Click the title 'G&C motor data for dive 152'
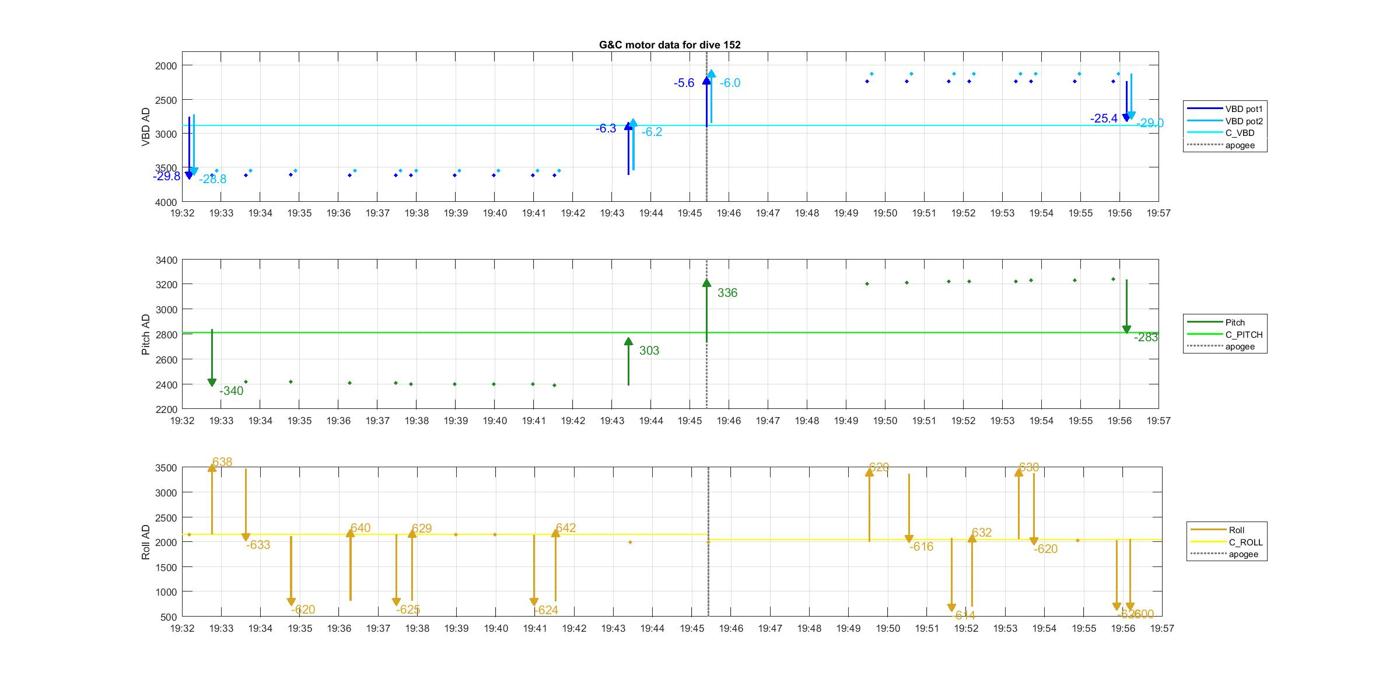Screen dimensions: 1400x693 pos(670,45)
